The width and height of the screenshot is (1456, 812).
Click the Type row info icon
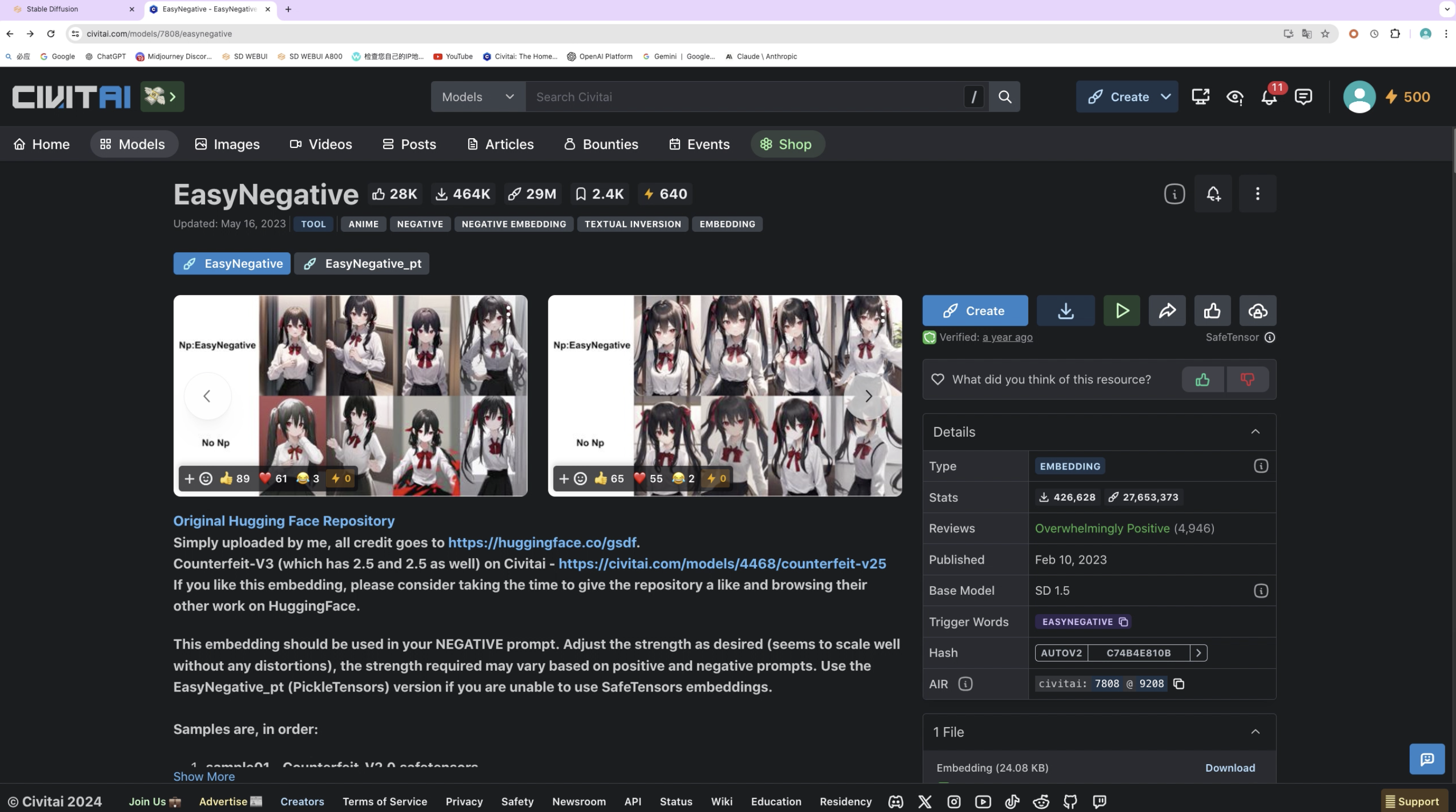pos(1261,466)
